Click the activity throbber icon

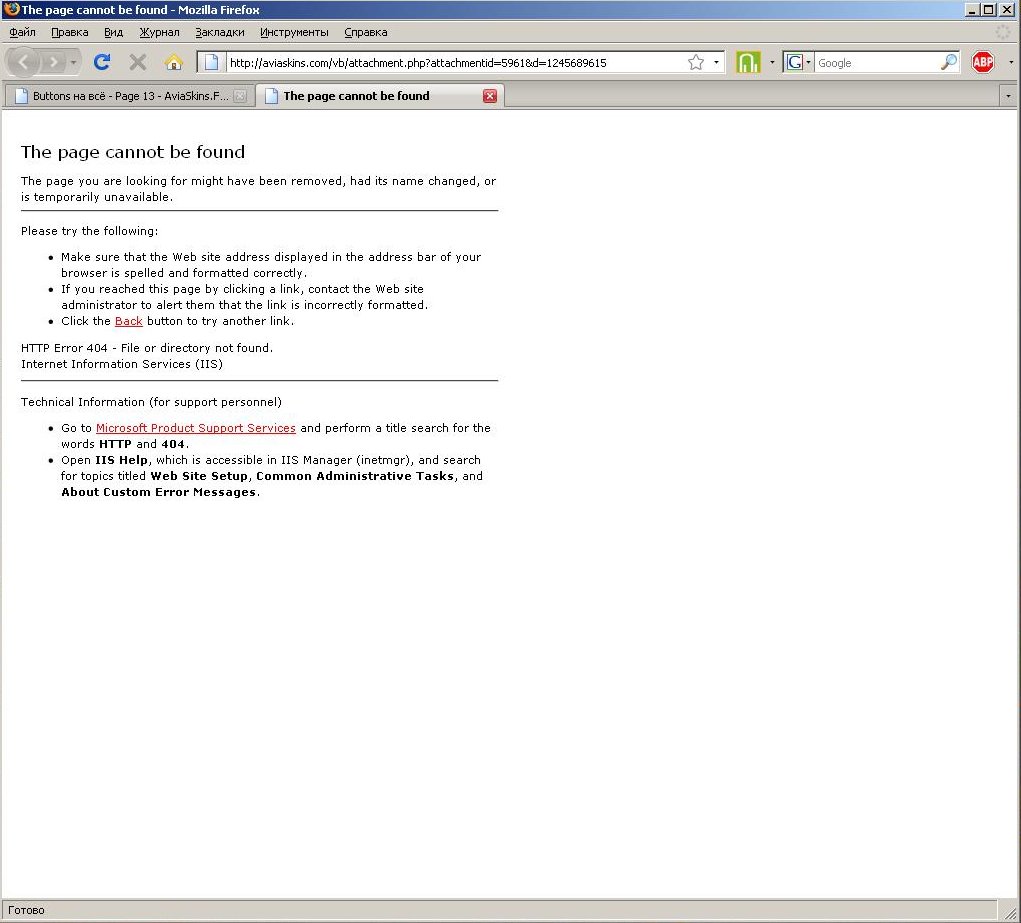click(1003, 32)
